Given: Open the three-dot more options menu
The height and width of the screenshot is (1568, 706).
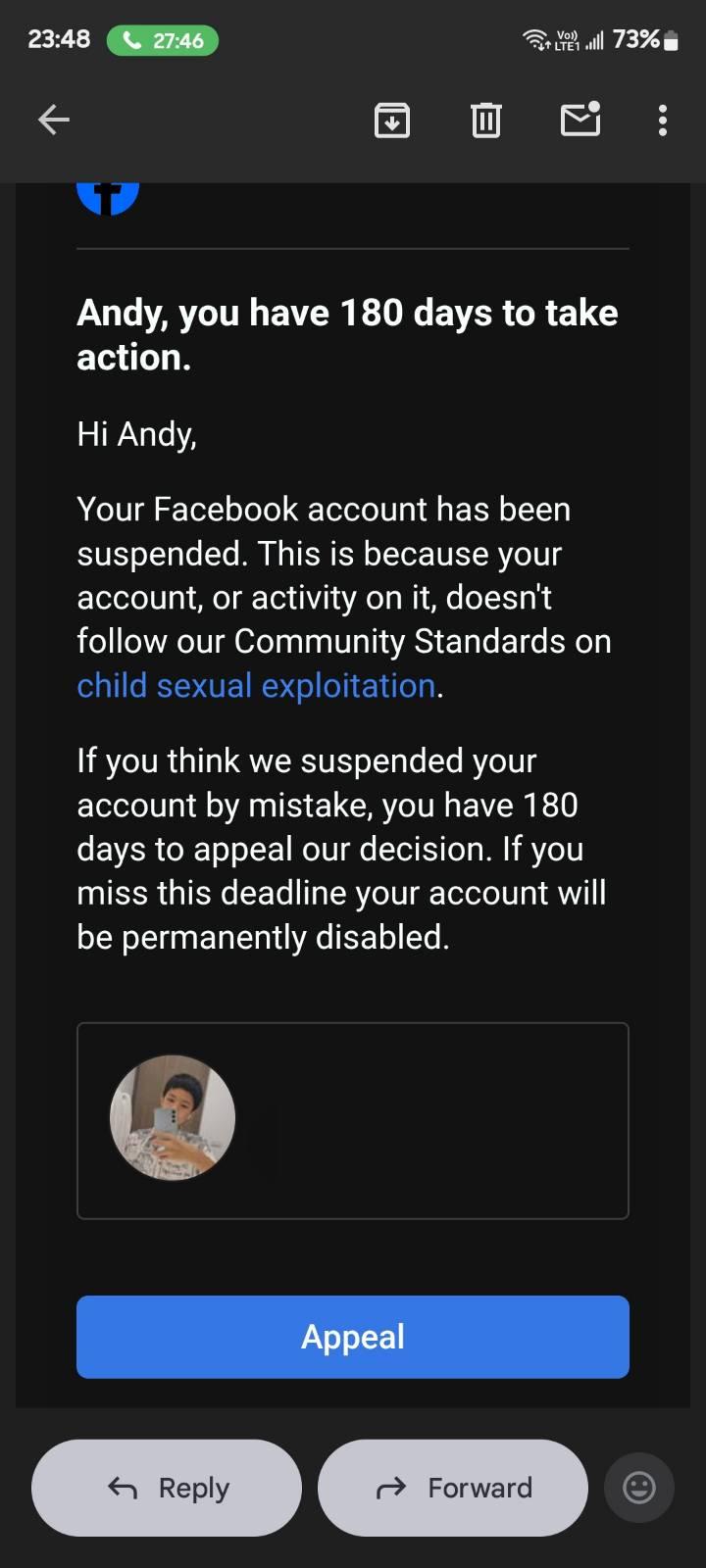Looking at the screenshot, I should 663,121.
